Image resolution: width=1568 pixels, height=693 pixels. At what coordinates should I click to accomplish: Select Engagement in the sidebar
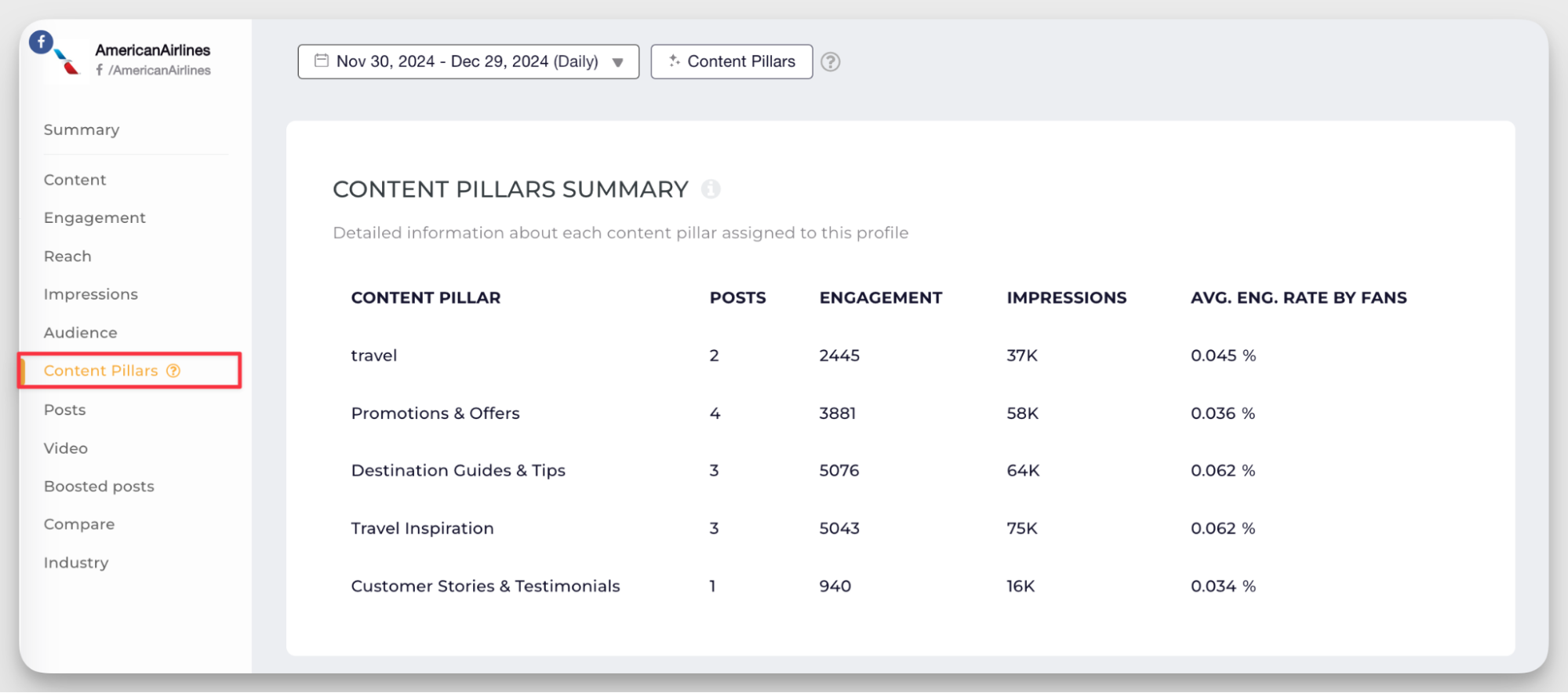click(x=95, y=218)
